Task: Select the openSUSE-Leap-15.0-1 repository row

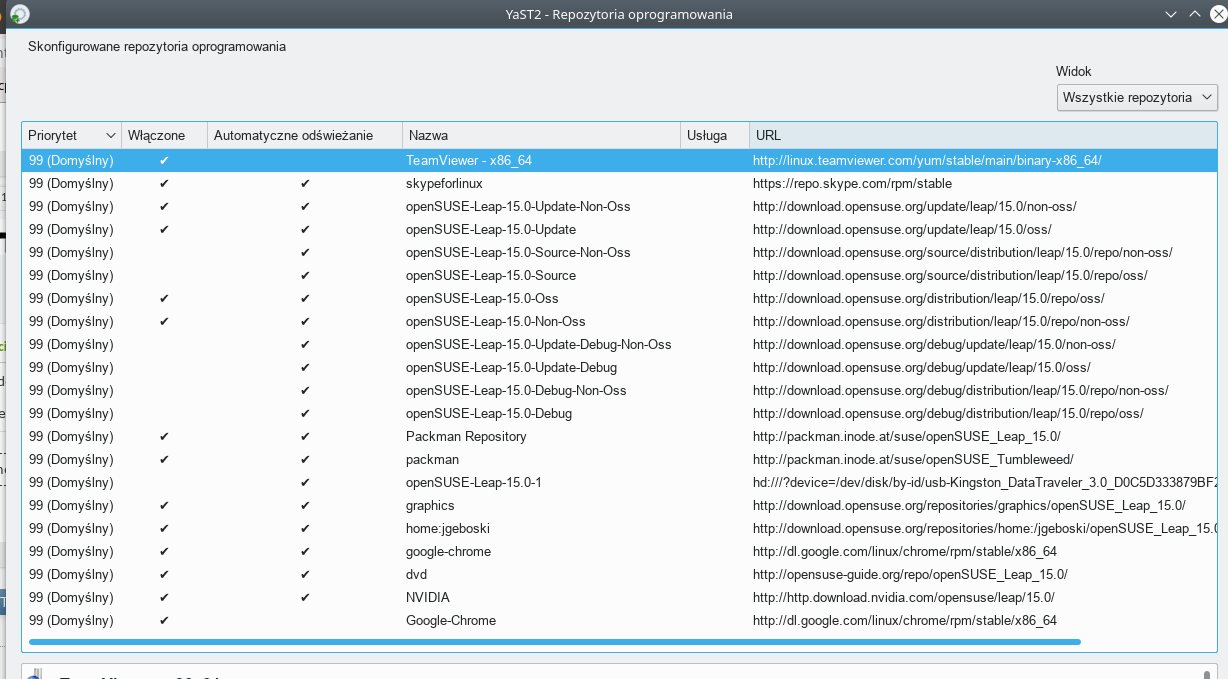Action: (473, 483)
